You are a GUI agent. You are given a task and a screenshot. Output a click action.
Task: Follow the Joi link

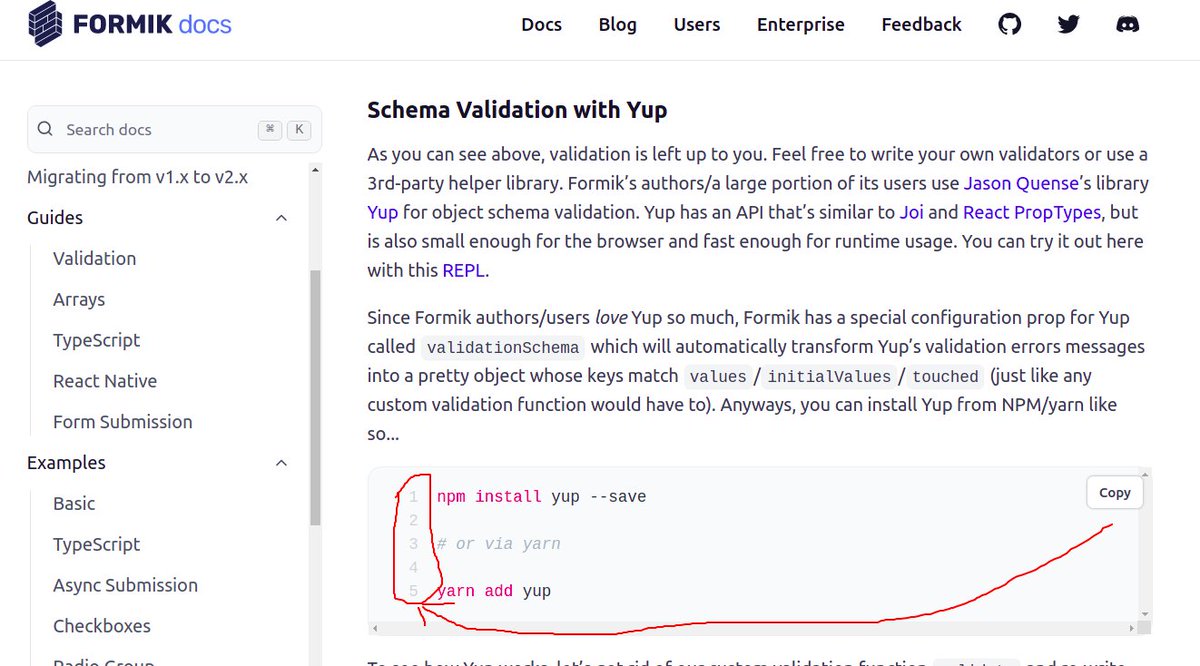[912, 212]
